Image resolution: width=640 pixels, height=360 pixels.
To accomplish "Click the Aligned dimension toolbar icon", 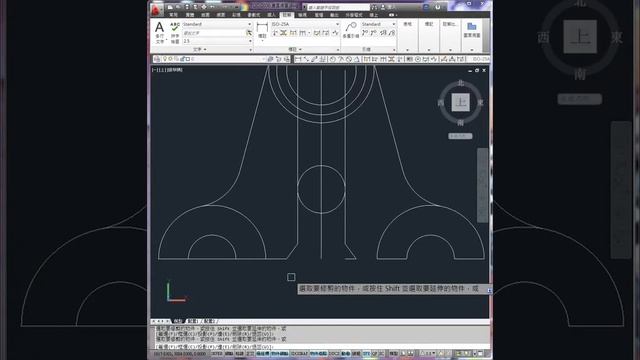I will pos(306,59).
